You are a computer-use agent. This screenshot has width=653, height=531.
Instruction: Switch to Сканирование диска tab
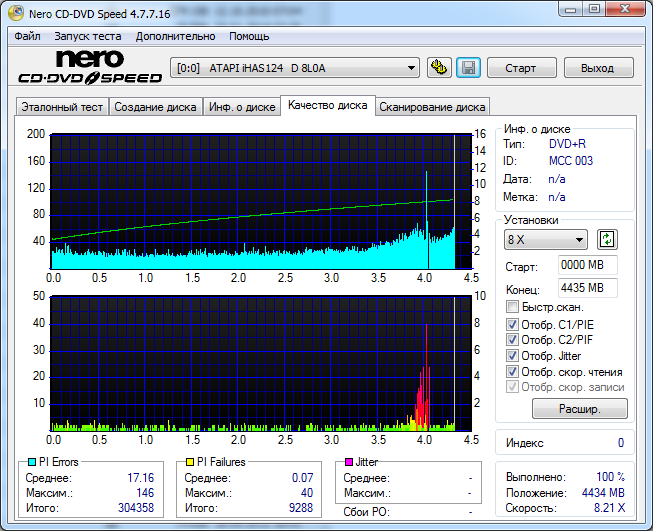[432, 107]
